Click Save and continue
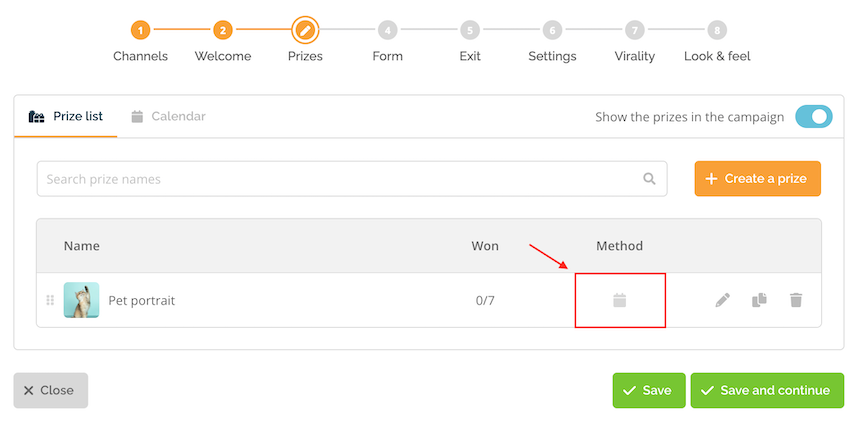 click(x=767, y=390)
